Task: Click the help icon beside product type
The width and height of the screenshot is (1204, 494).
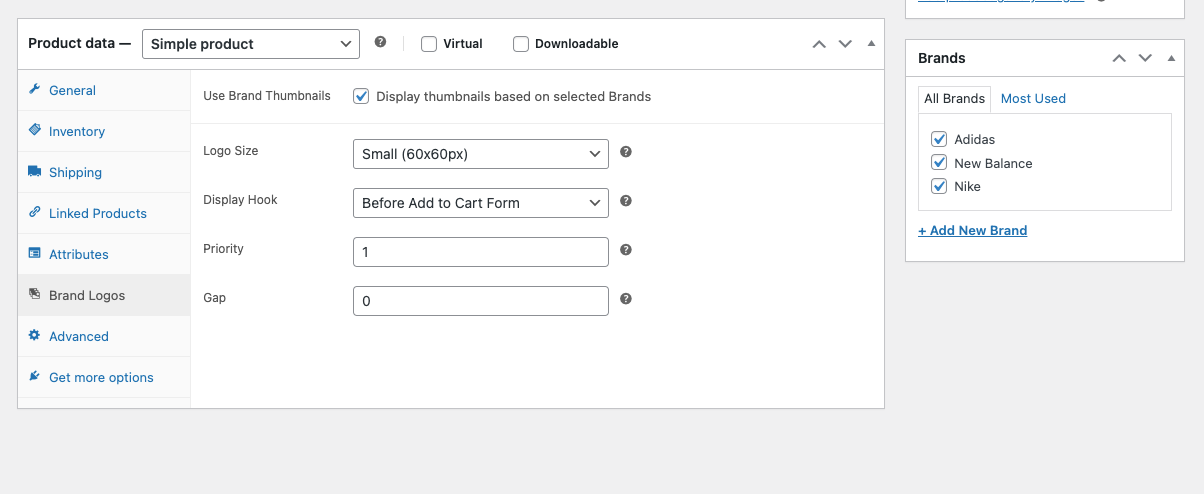Action: point(380,43)
